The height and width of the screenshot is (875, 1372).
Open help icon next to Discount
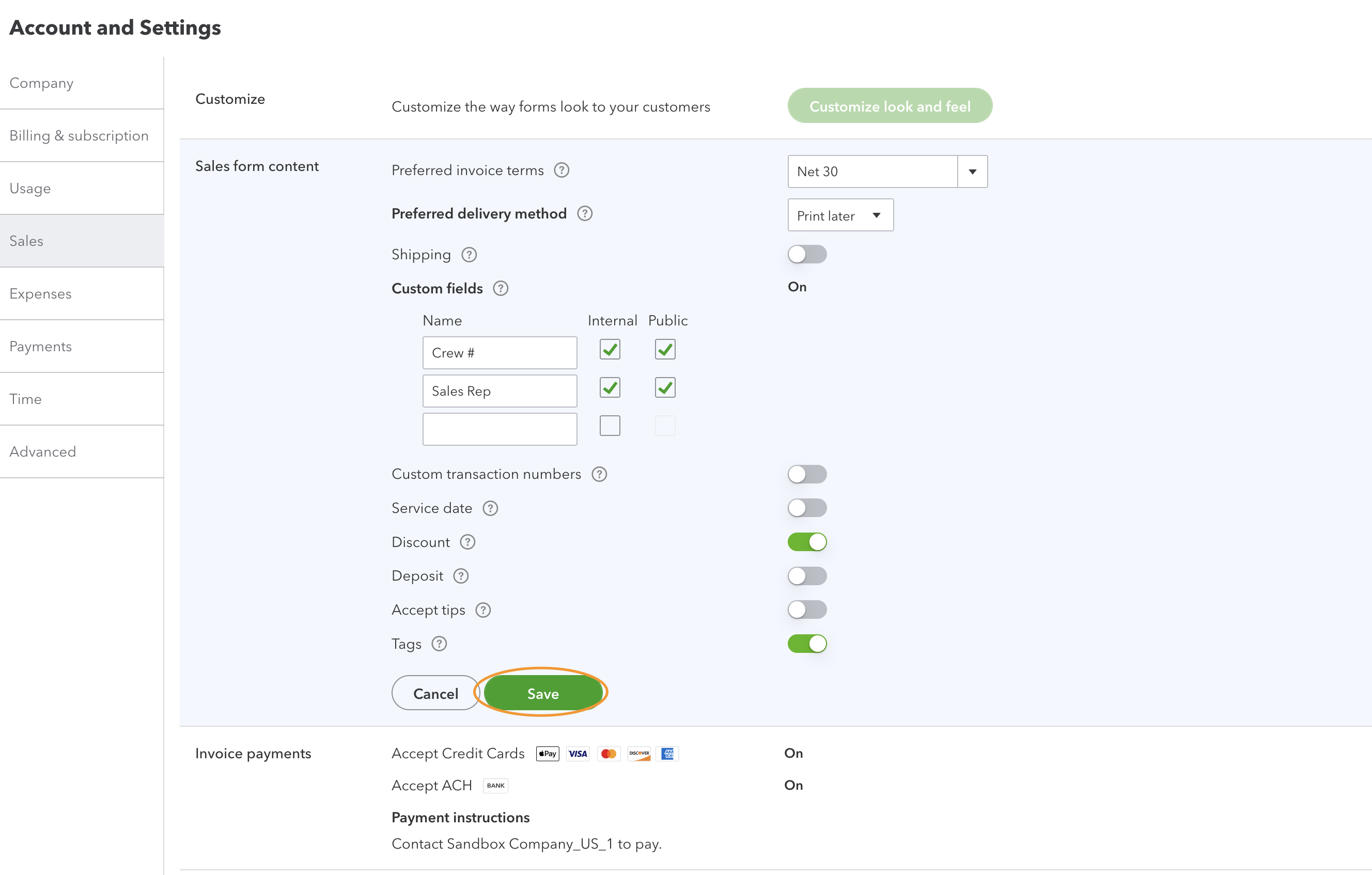coord(467,542)
